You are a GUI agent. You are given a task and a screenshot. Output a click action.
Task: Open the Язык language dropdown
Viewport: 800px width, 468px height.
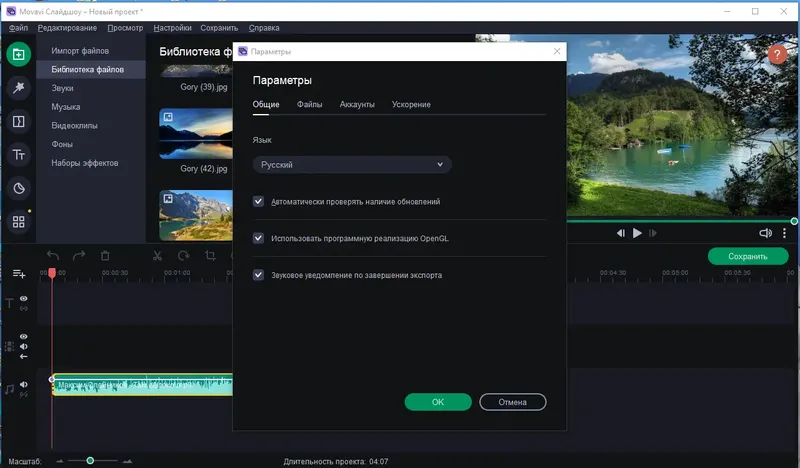tap(352, 164)
